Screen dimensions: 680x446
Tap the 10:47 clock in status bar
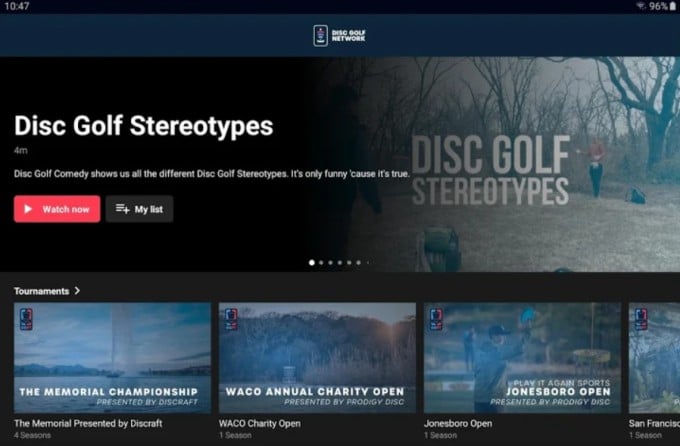(17, 6)
